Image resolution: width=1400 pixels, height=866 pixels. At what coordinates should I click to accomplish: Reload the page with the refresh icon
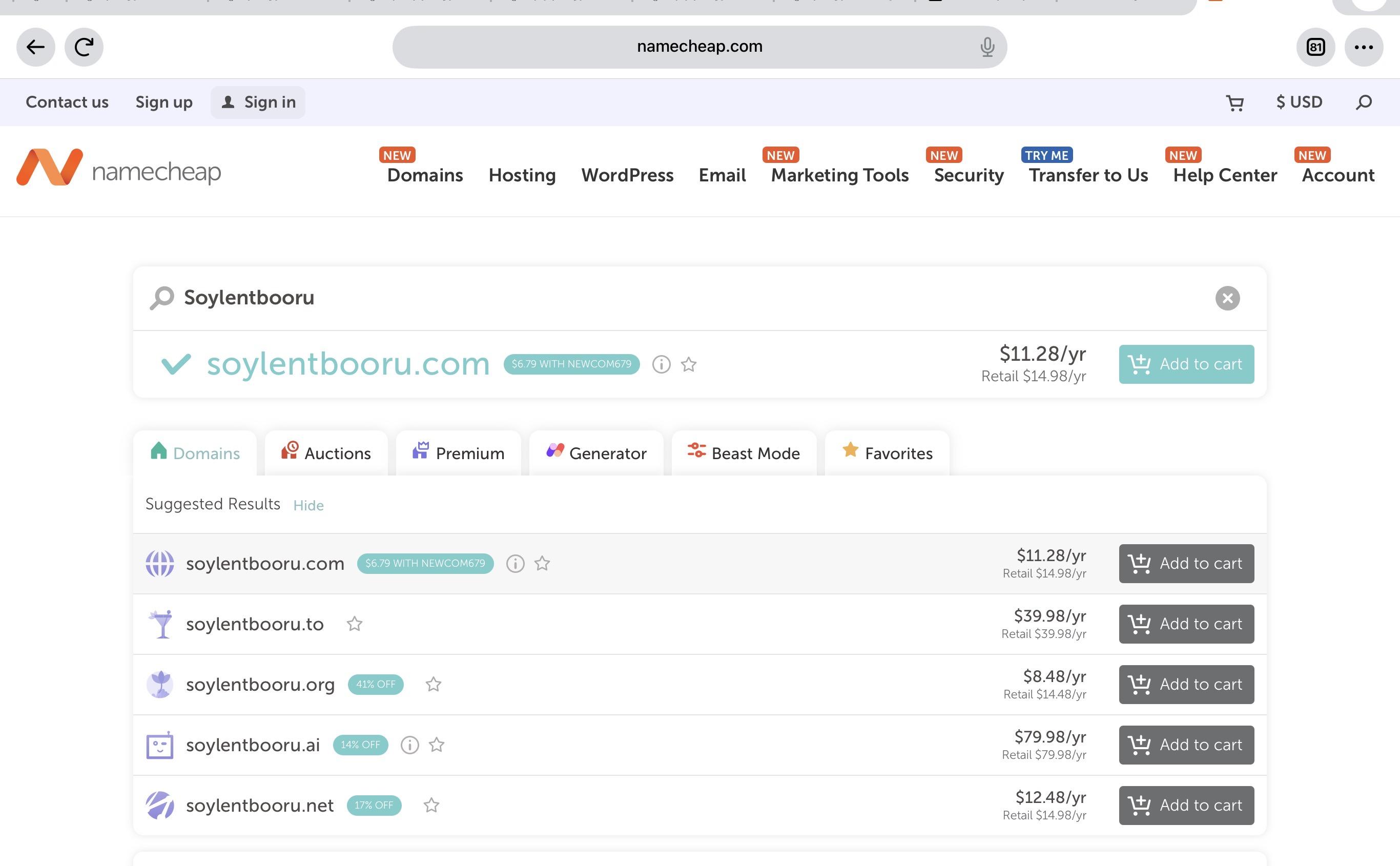(84, 47)
